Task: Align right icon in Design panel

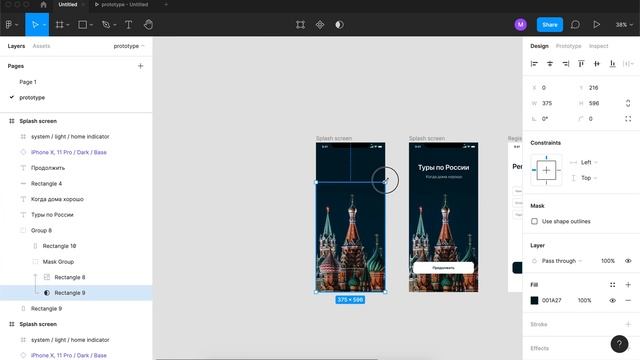Action: pos(565,64)
